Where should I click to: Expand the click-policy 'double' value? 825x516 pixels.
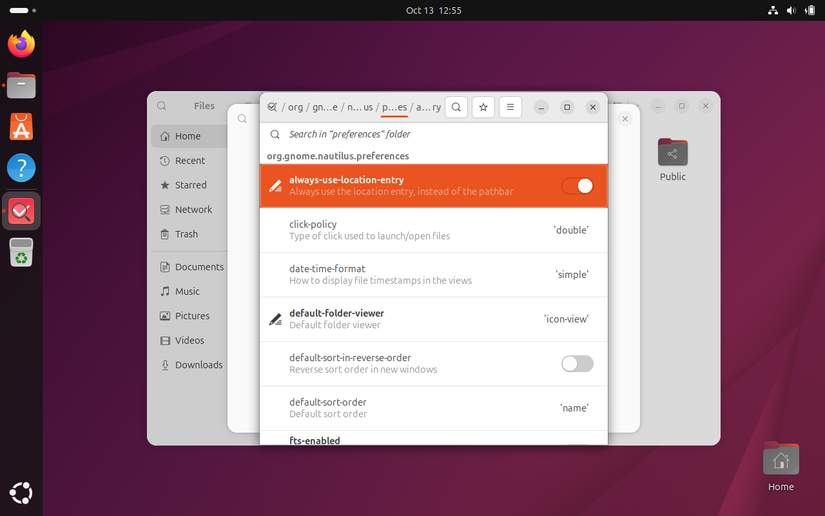tap(571, 230)
